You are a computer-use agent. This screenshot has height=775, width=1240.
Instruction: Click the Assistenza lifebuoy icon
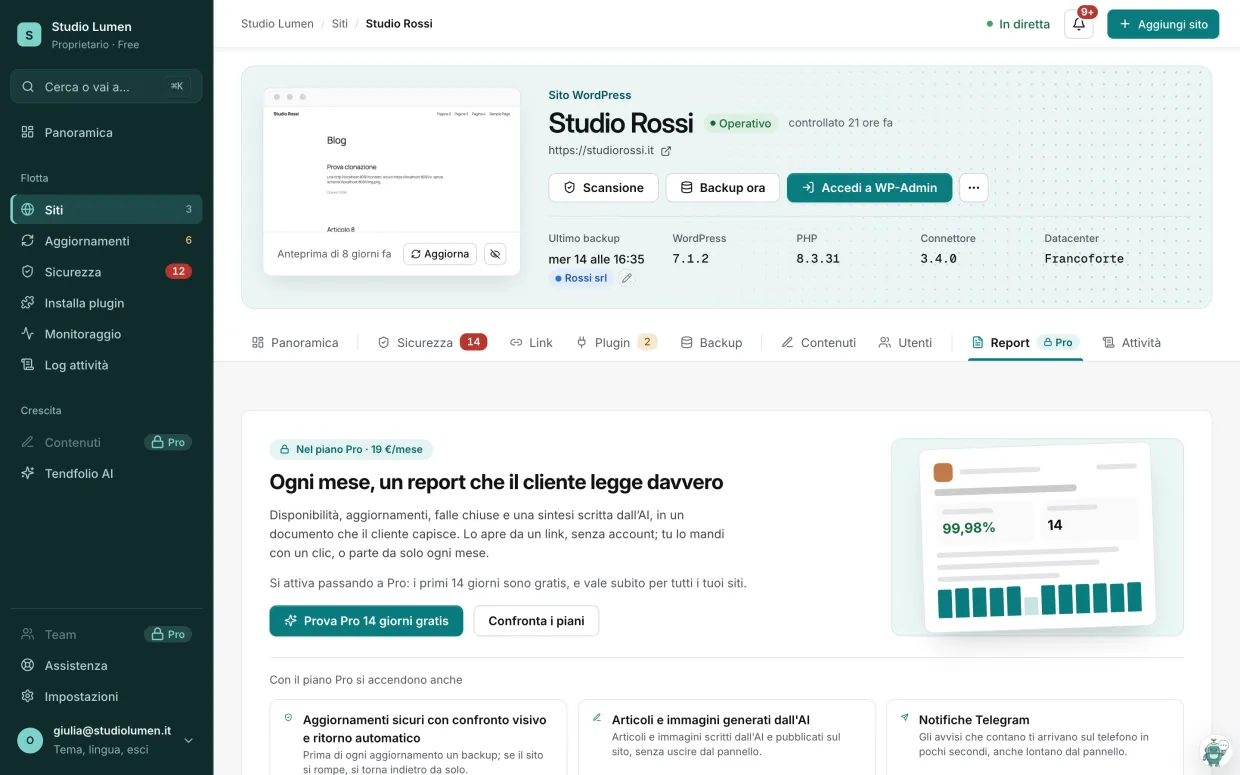coord(28,665)
